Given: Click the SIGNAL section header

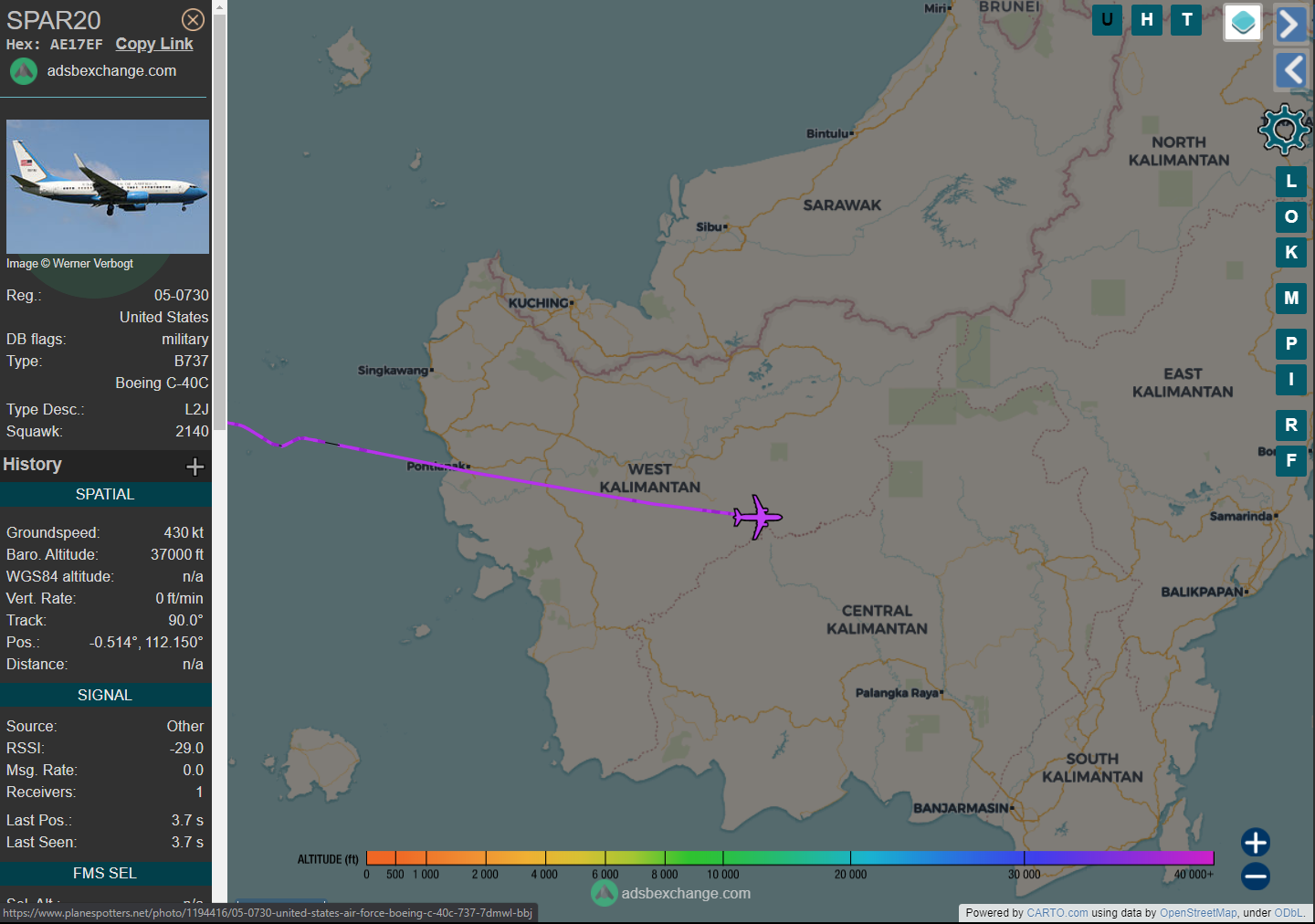Looking at the screenshot, I should [x=105, y=696].
